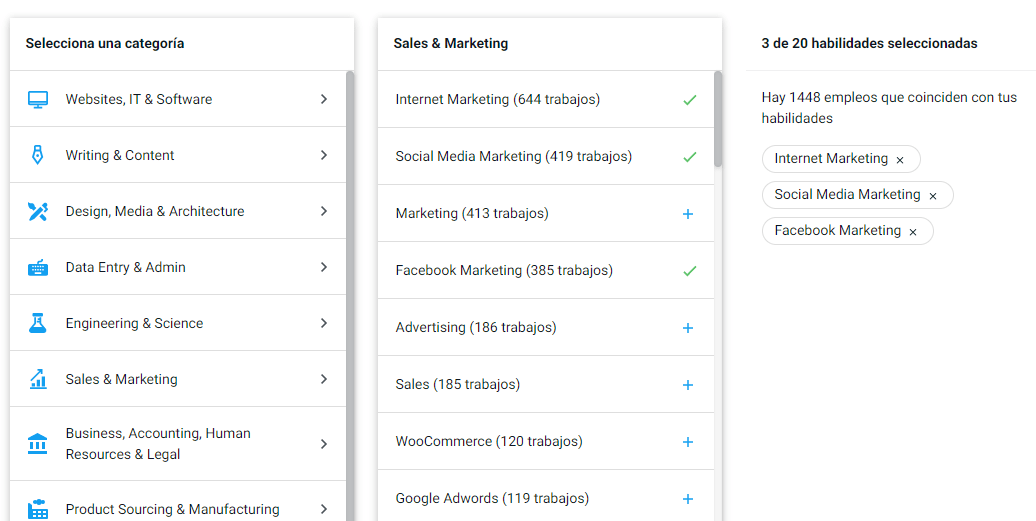Add Google Adwords skill with plus icon
Viewport: 1036px width, 521px height.
(x=688, y=499)
